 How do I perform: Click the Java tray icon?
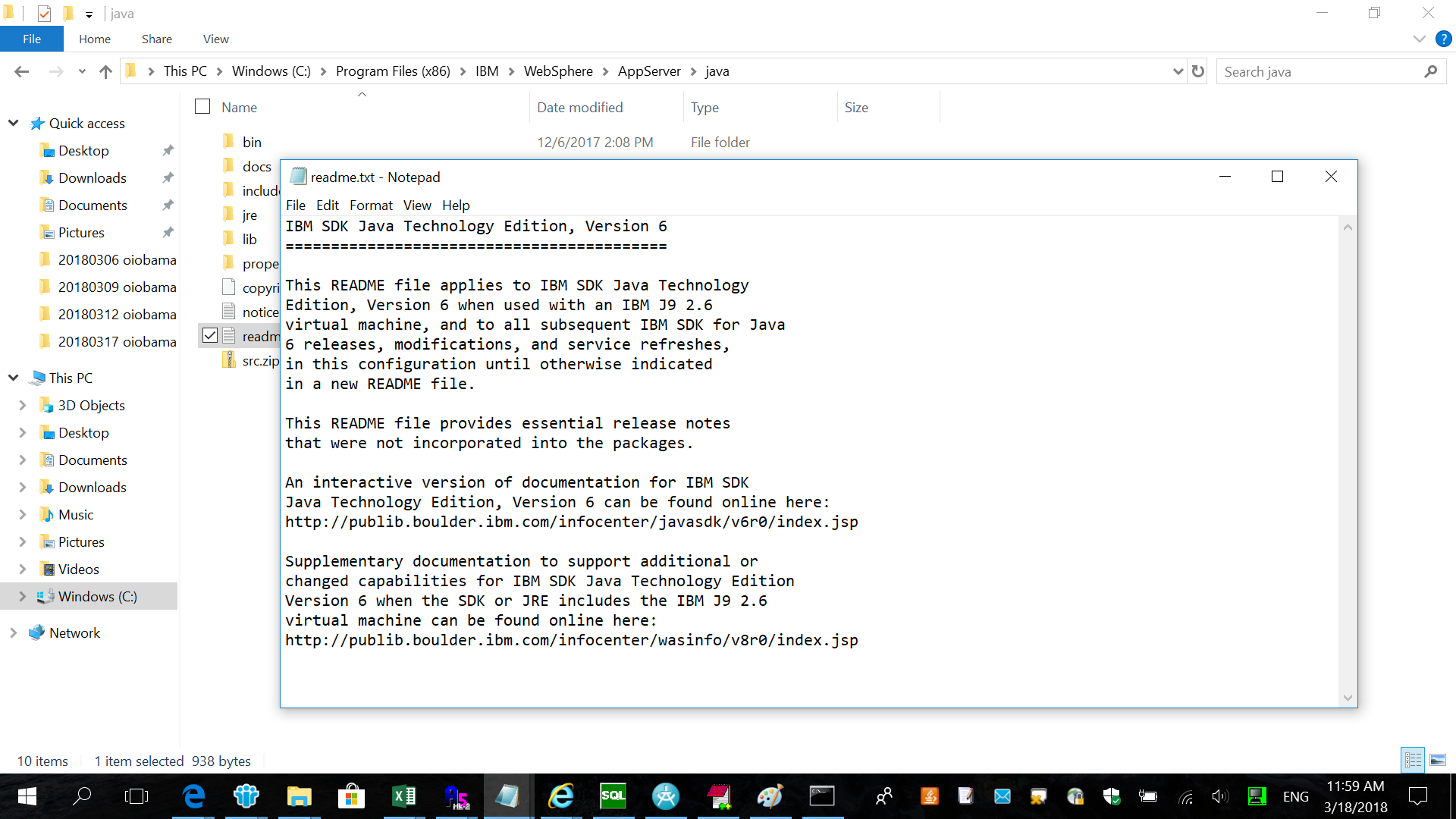pos(930,796)
